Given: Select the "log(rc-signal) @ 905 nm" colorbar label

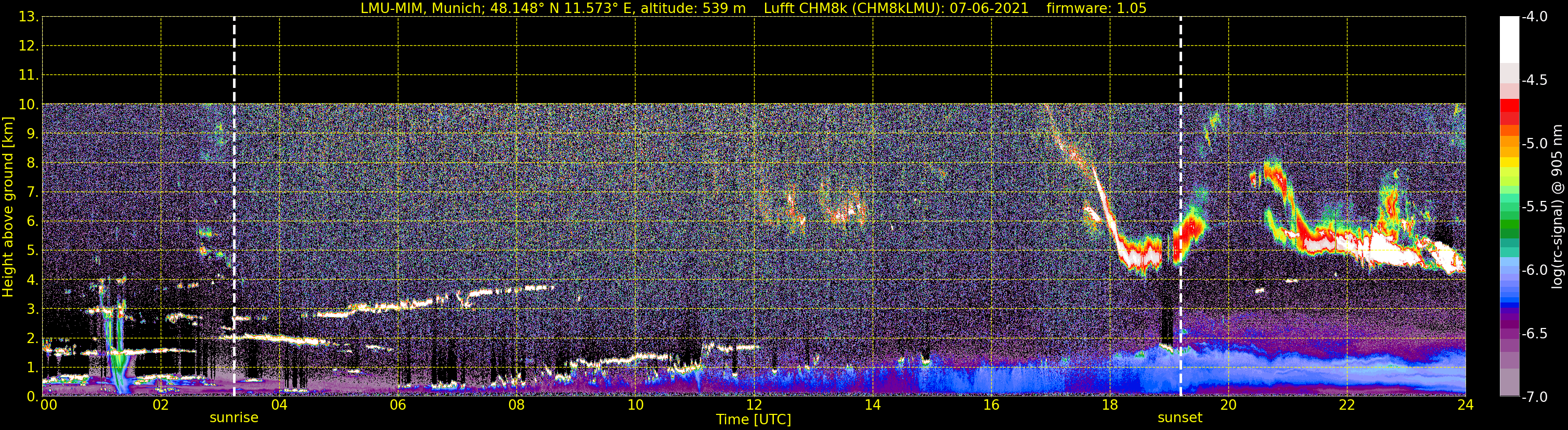Looking at the screenshot, I should tap(1557, 207).
